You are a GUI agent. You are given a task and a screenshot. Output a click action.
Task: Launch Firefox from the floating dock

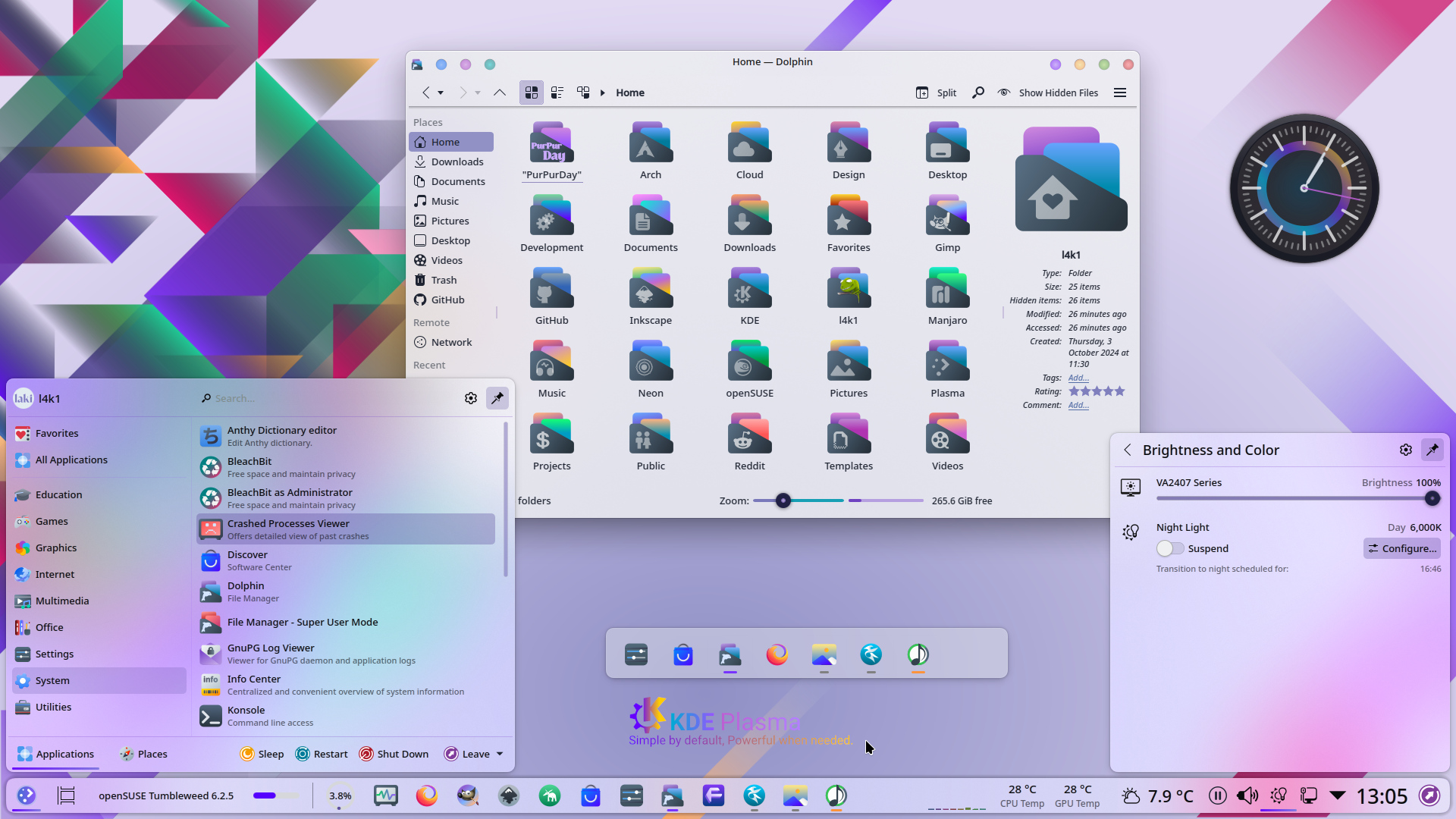(x=777, y=654)
